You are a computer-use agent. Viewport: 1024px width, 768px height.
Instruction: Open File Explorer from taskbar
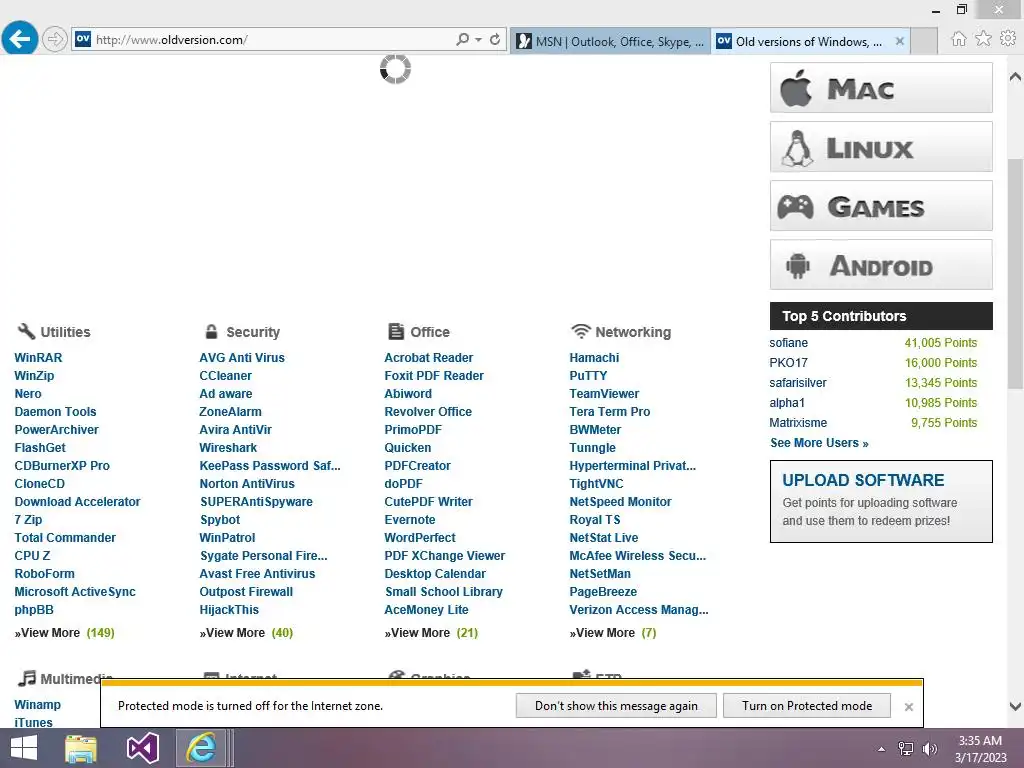pos(81,748)
